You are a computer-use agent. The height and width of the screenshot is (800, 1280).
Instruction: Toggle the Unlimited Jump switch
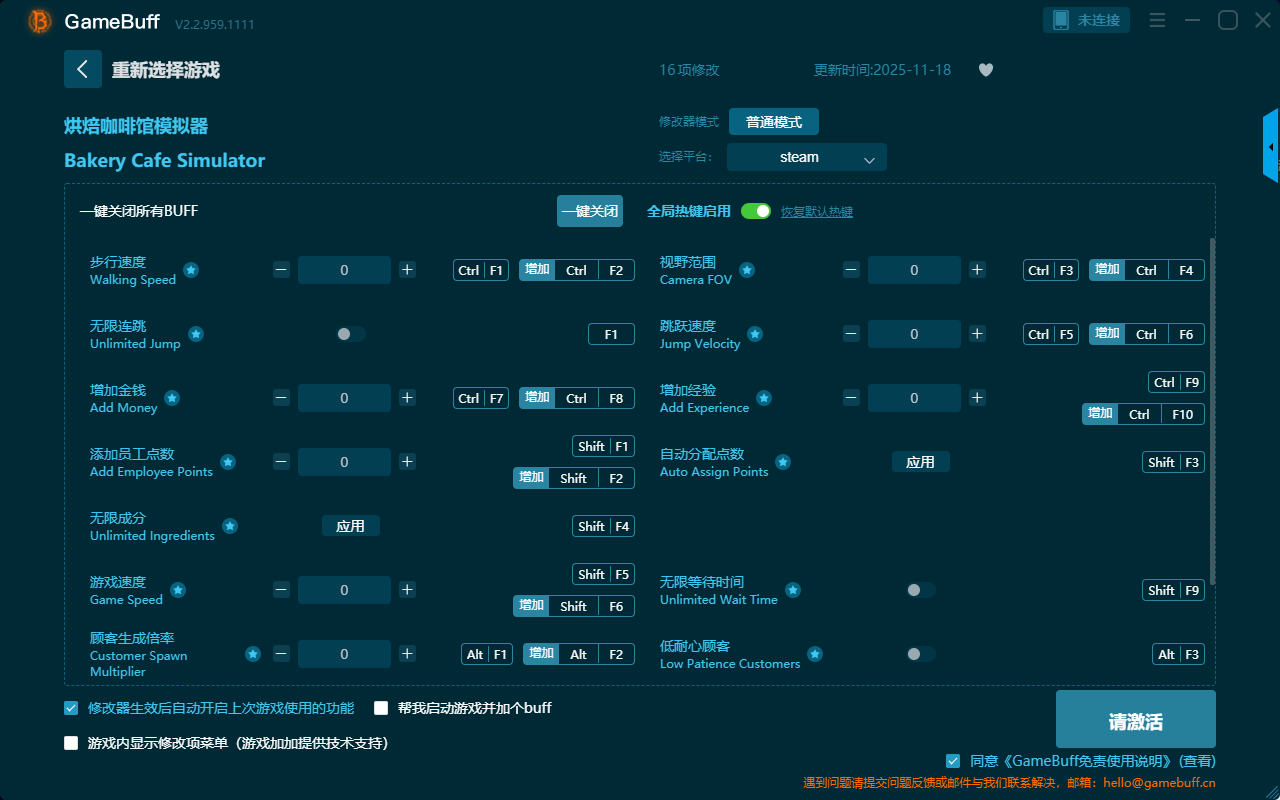click(x=350, y=334)
